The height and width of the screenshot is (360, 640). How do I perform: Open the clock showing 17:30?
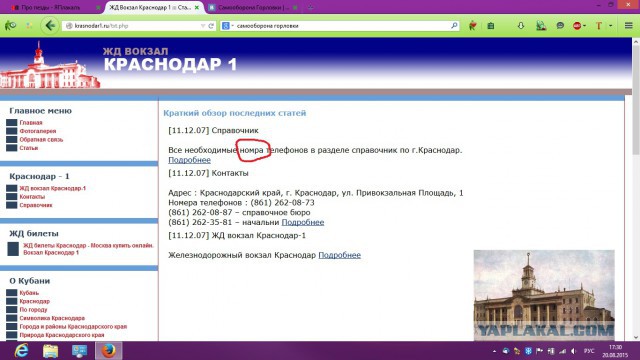point(616,351)
